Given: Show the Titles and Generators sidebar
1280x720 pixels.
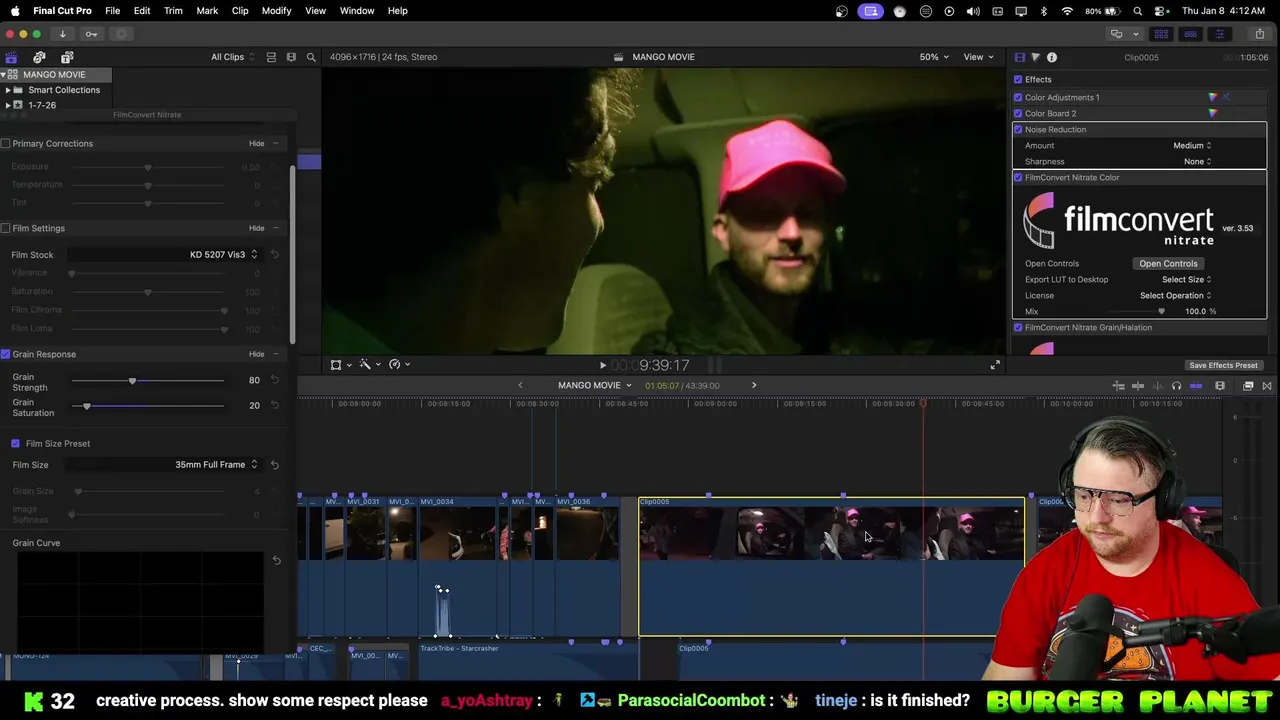Looking at the screenshot, I should point(67,57).
